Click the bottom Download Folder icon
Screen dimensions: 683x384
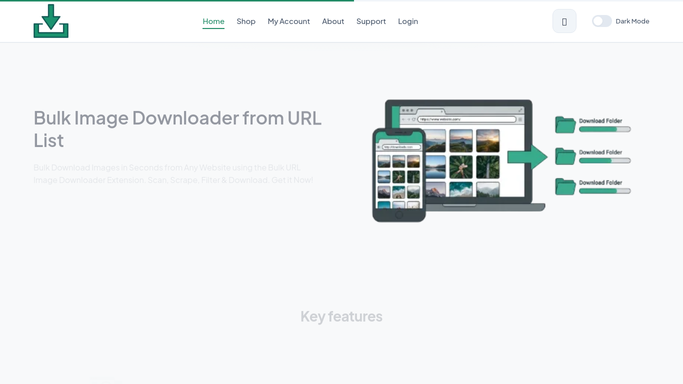[565, 186]
